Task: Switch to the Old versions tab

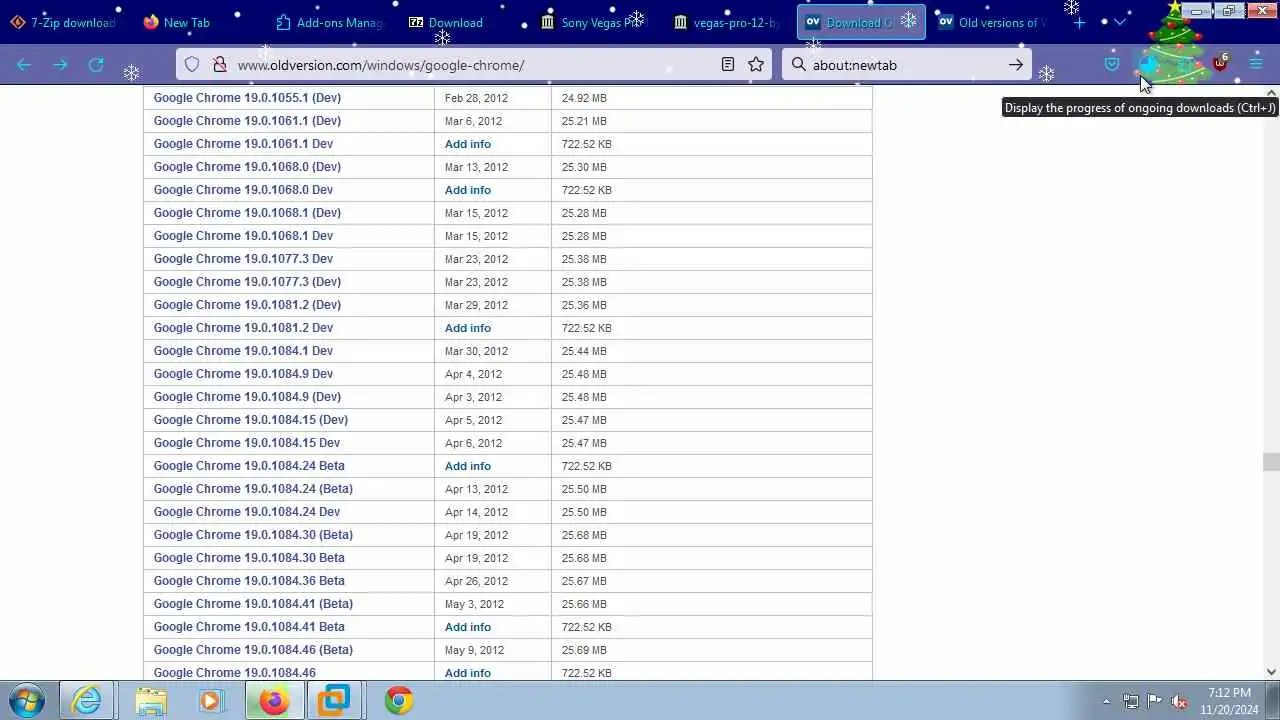Action: [992, 22]
